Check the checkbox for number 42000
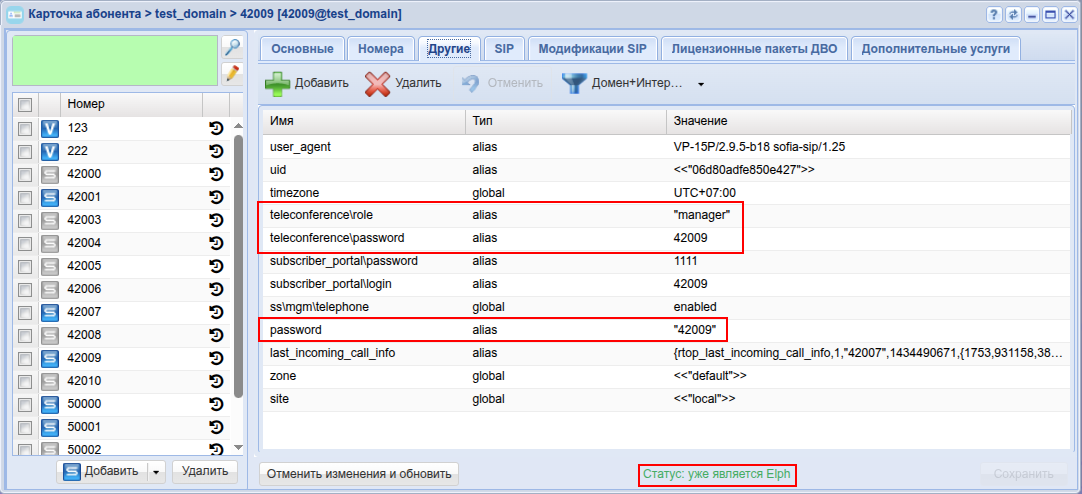This screenshot has height=494, width=1082. coord(26,175)
